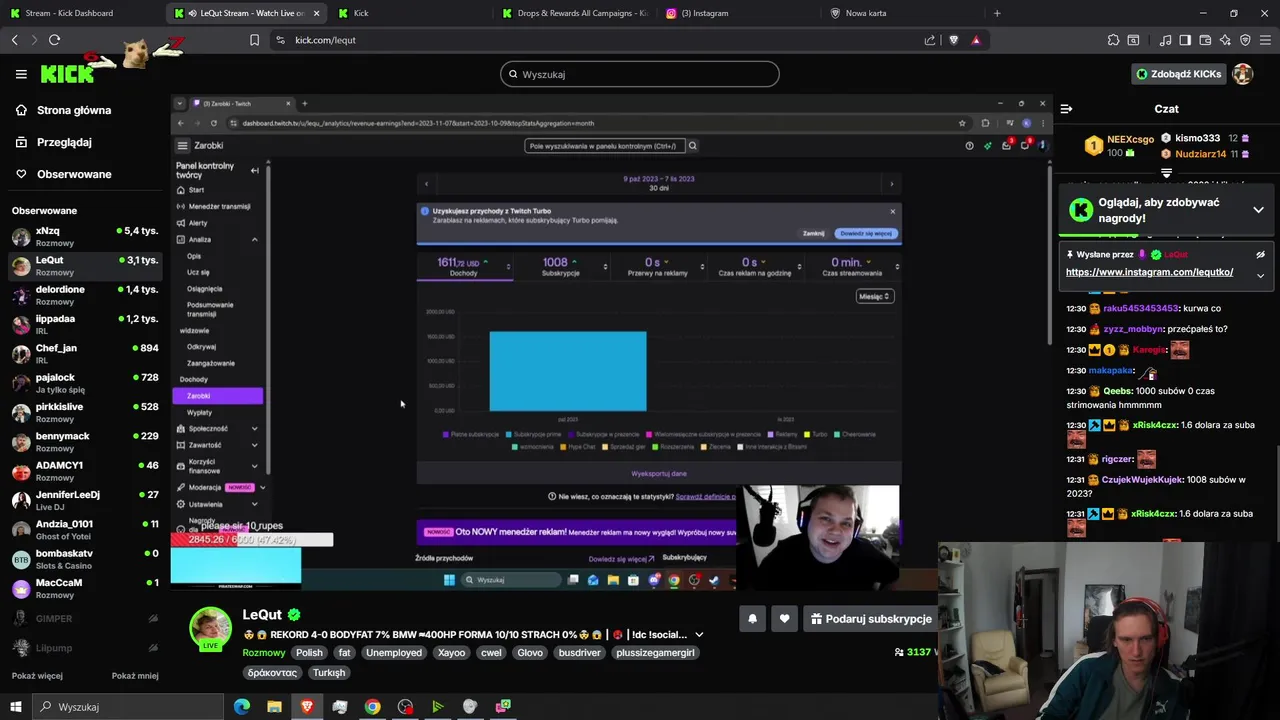1280x720 pixels.
Task: Select the Unemployed tag
Action: click(394, 653)
